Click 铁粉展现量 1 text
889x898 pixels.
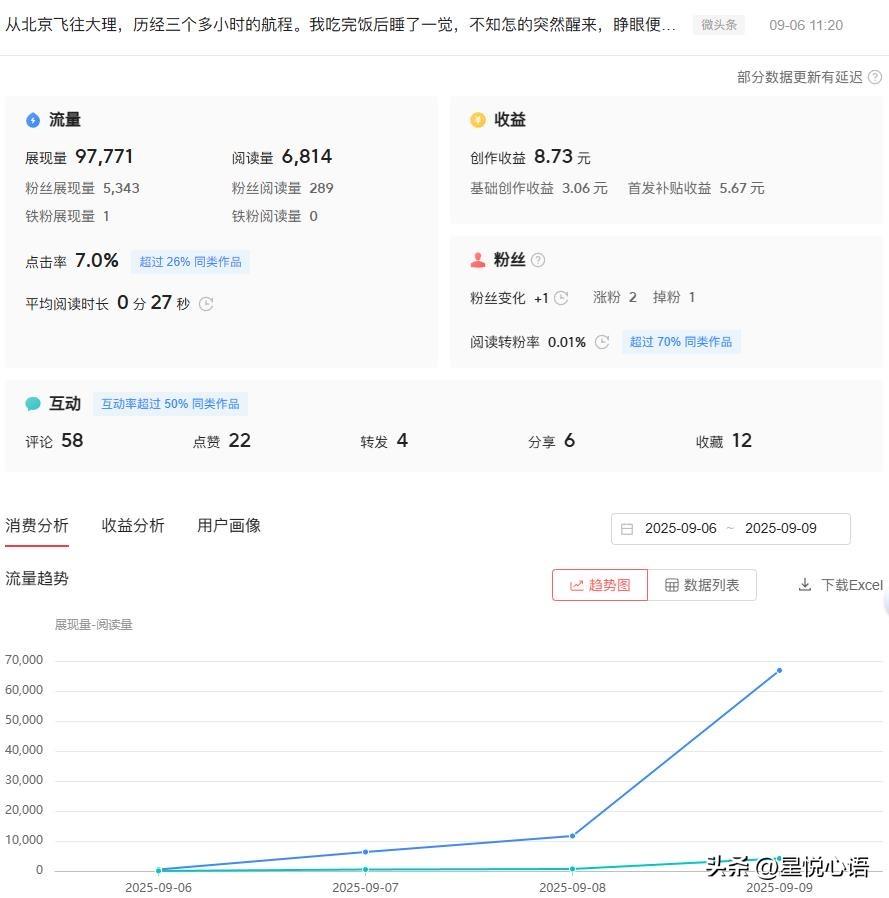click(68, 216)
